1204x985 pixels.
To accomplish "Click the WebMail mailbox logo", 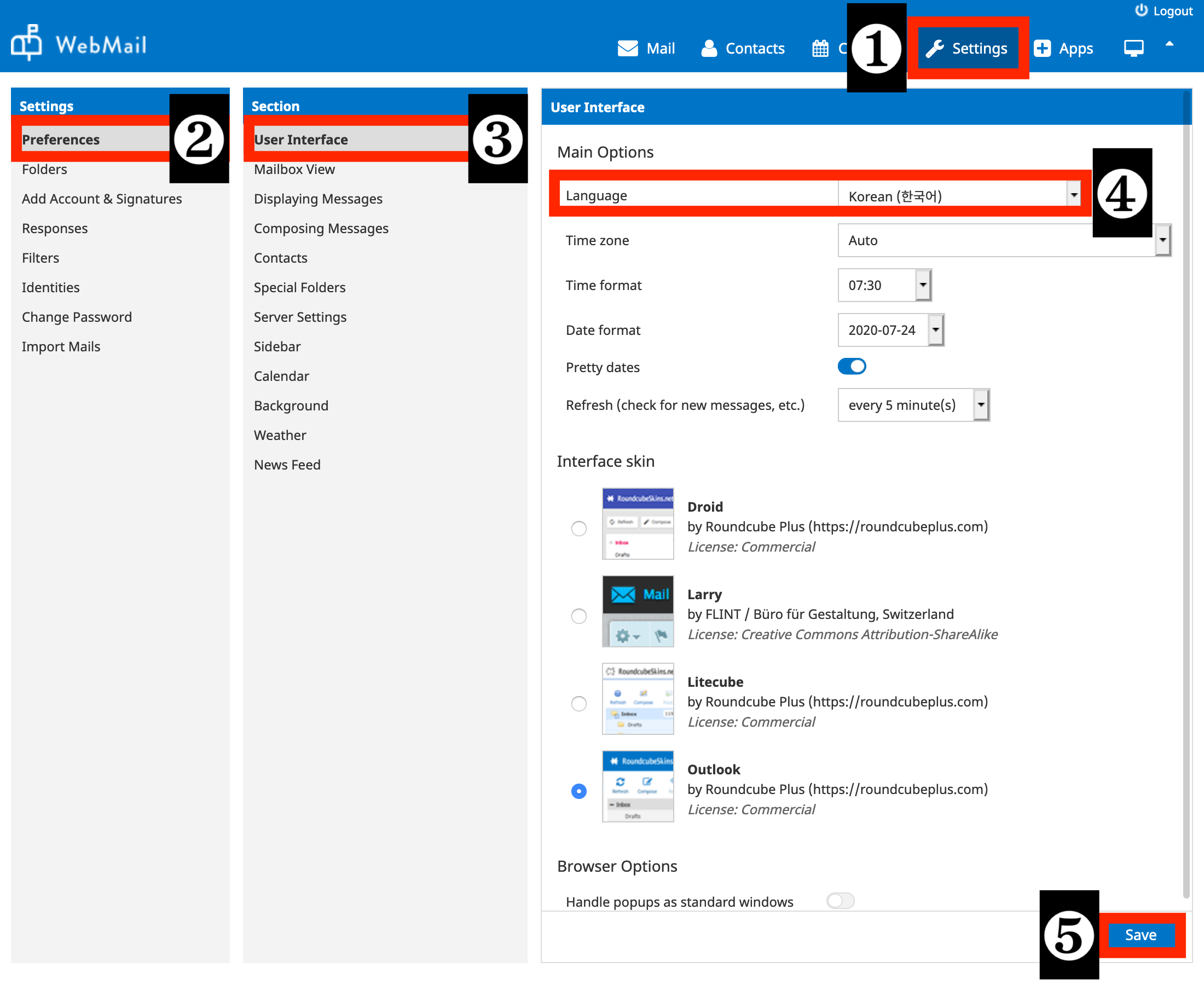I will [x=27, y=43].
